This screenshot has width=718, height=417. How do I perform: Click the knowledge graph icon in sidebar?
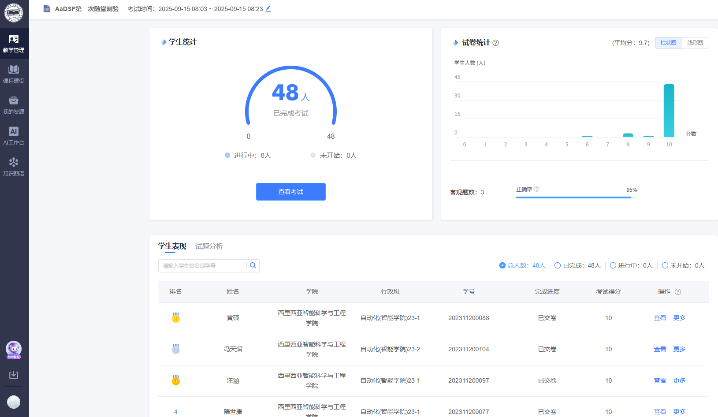(13, 165)
